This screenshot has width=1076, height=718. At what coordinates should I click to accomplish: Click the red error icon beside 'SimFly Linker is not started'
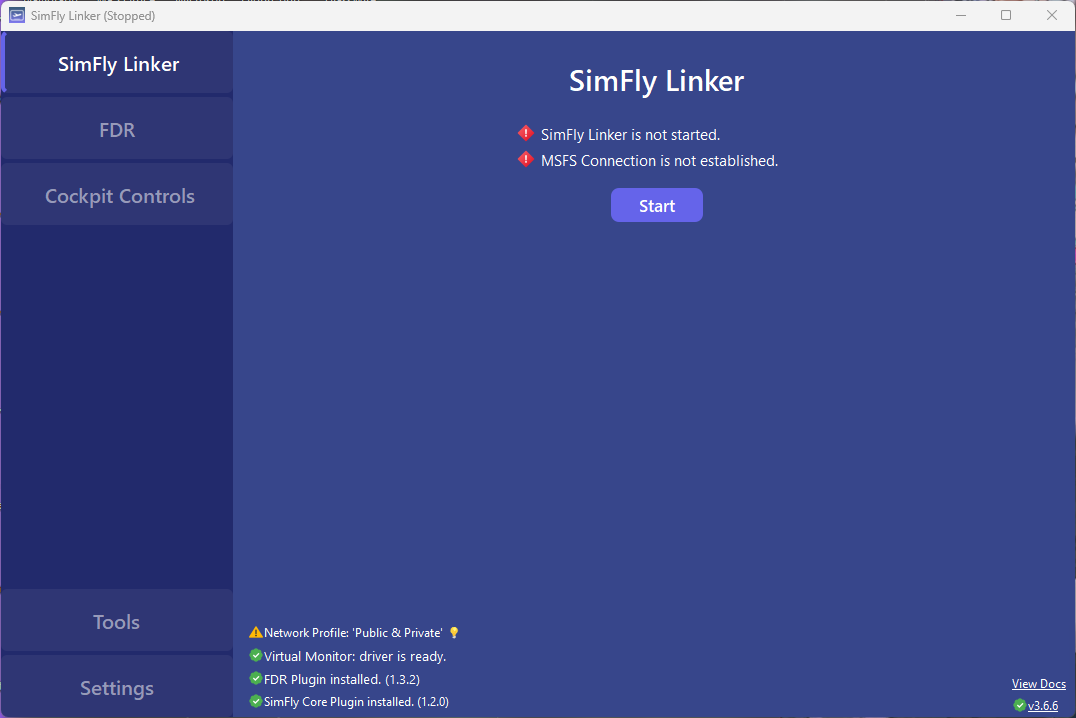point(526,134)
